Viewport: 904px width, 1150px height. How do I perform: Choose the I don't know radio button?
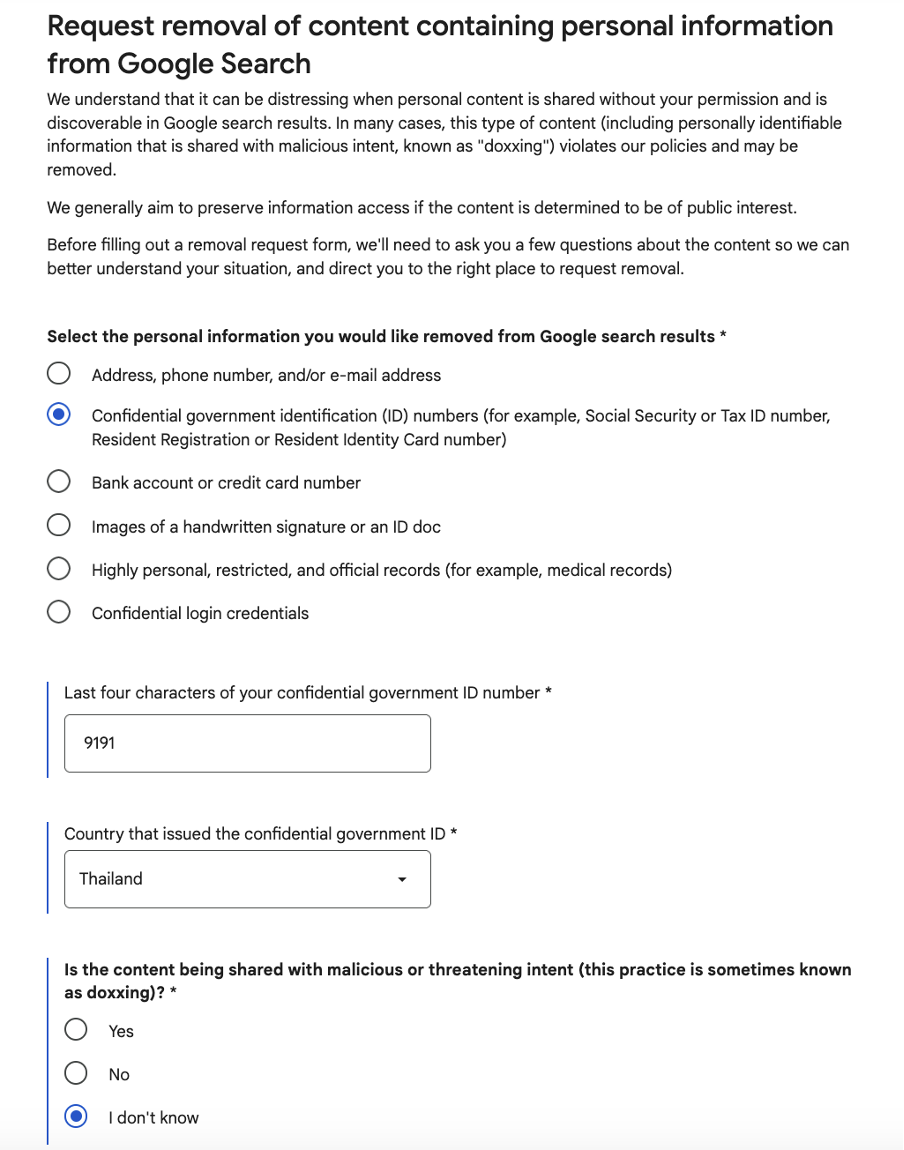tap(76, 1116)
